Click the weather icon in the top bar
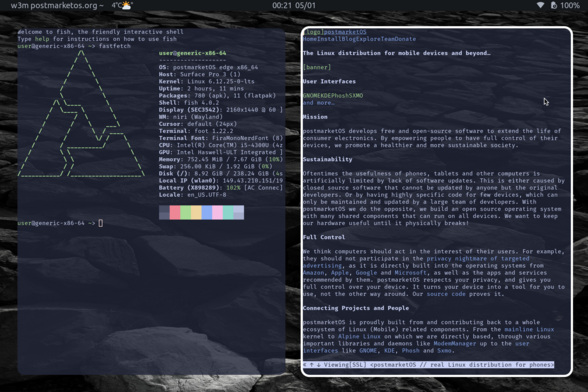This screenshot has width=588, height=392. [127, 5]
